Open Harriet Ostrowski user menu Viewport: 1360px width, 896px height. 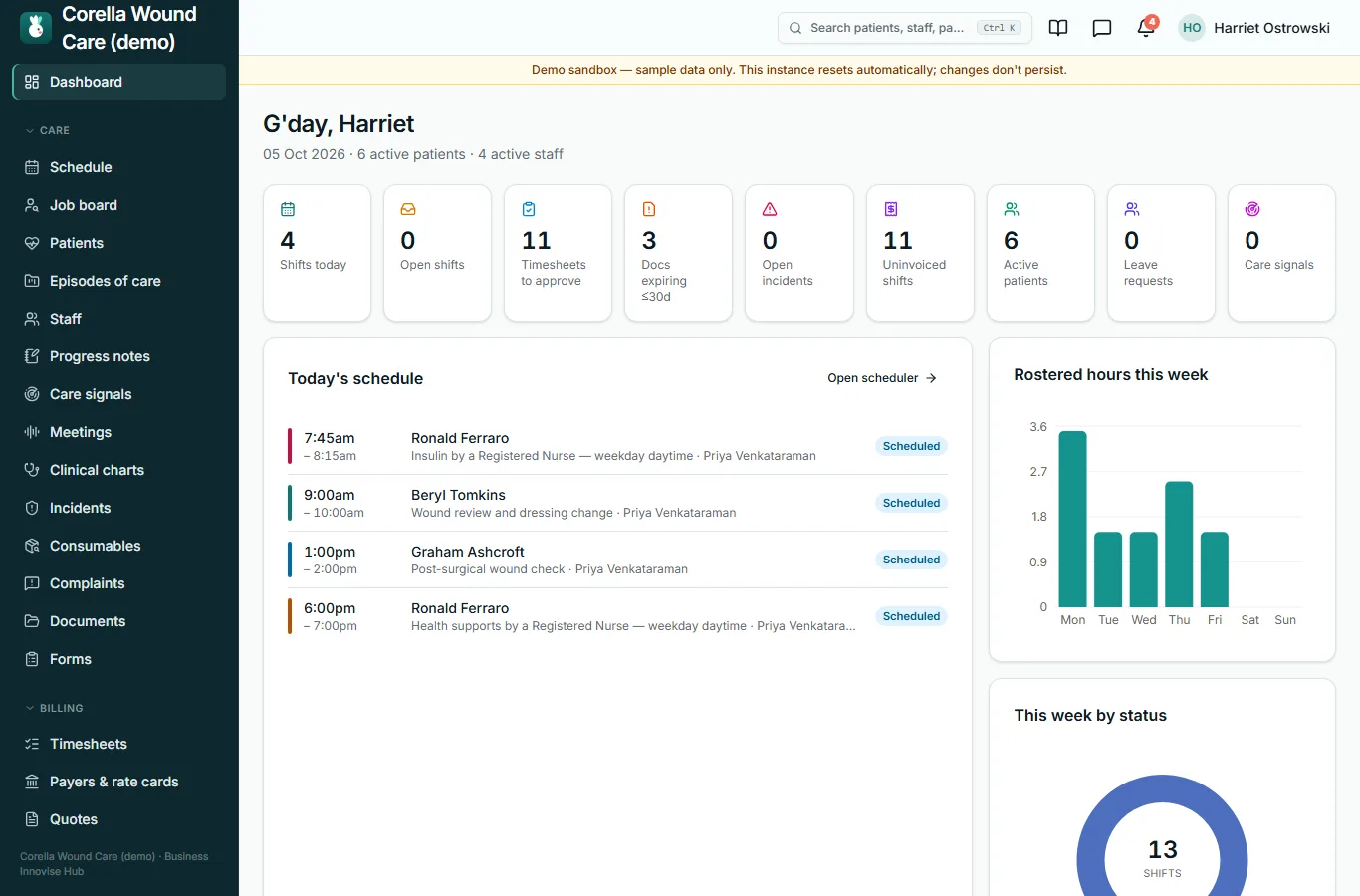(x=1254, y=28)
